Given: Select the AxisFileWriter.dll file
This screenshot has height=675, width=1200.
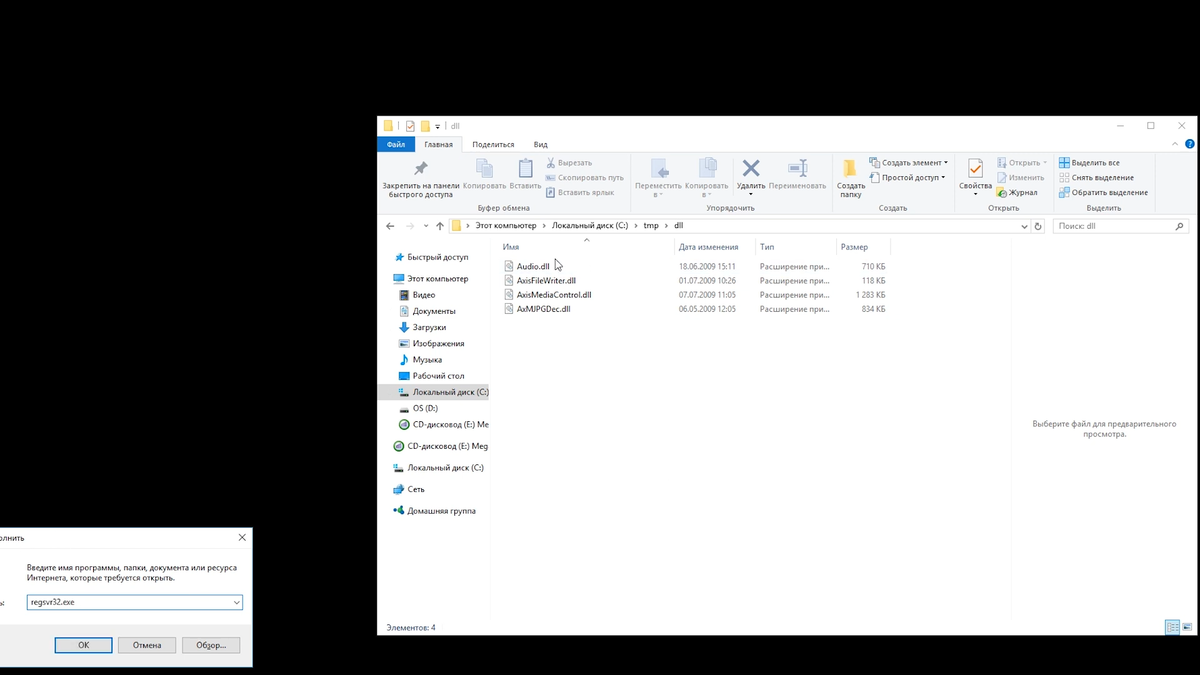Looking at the screenshot, I should (x=546, y=281).
